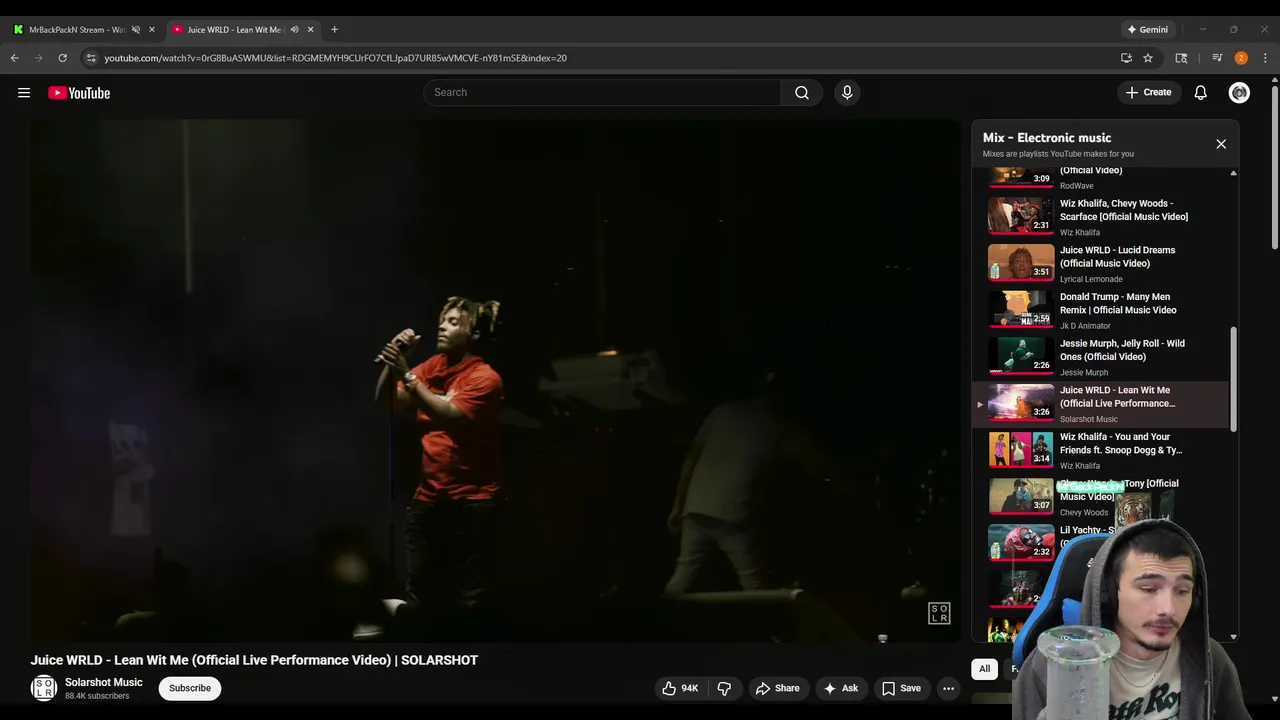
Task: Open a new browser tab
Action: point(334,29)
